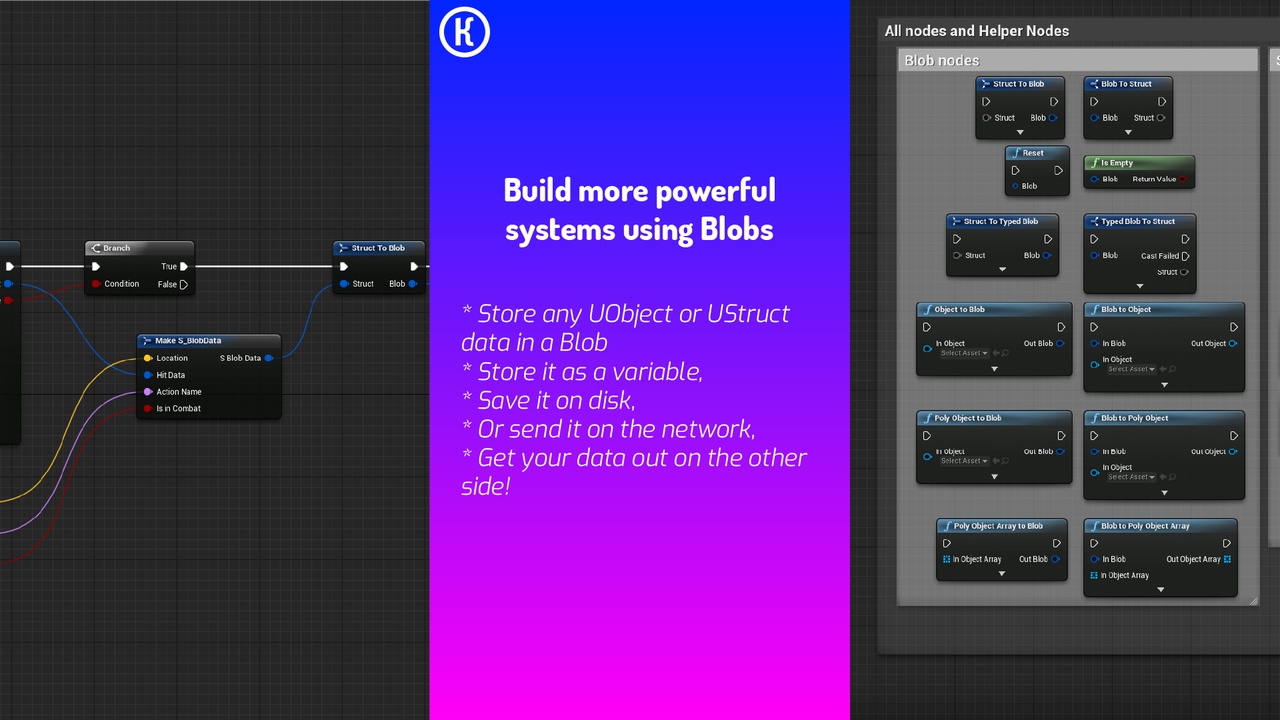Click the Blob pin on the Reset node
The width and height of the screenshot is (1280, 720).
pos(1016,186)
